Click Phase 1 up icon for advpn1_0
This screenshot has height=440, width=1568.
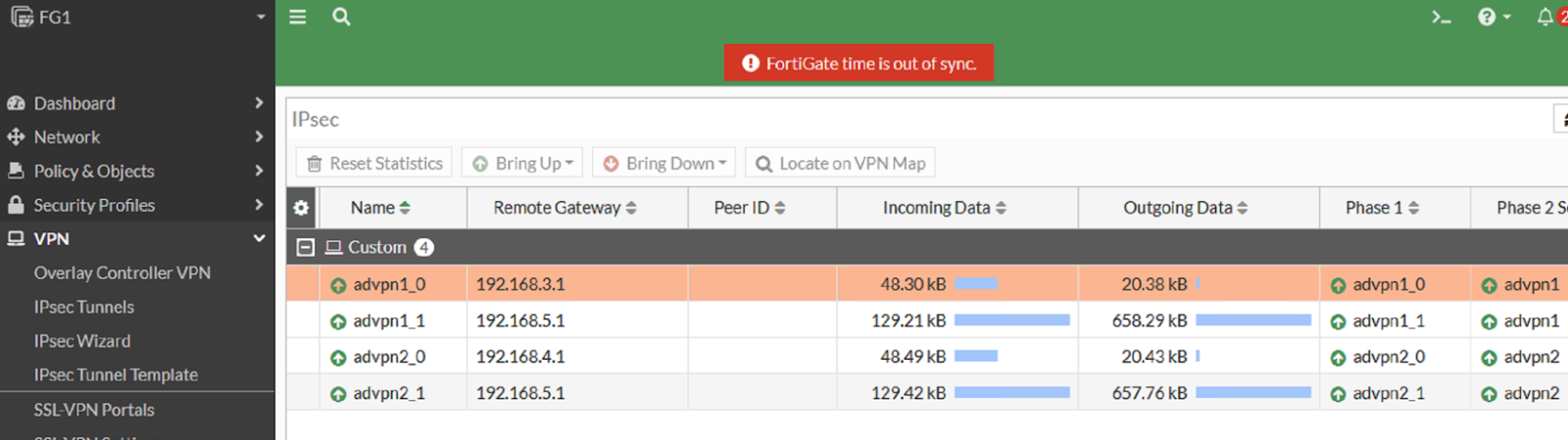click(x=1338, y=285)
